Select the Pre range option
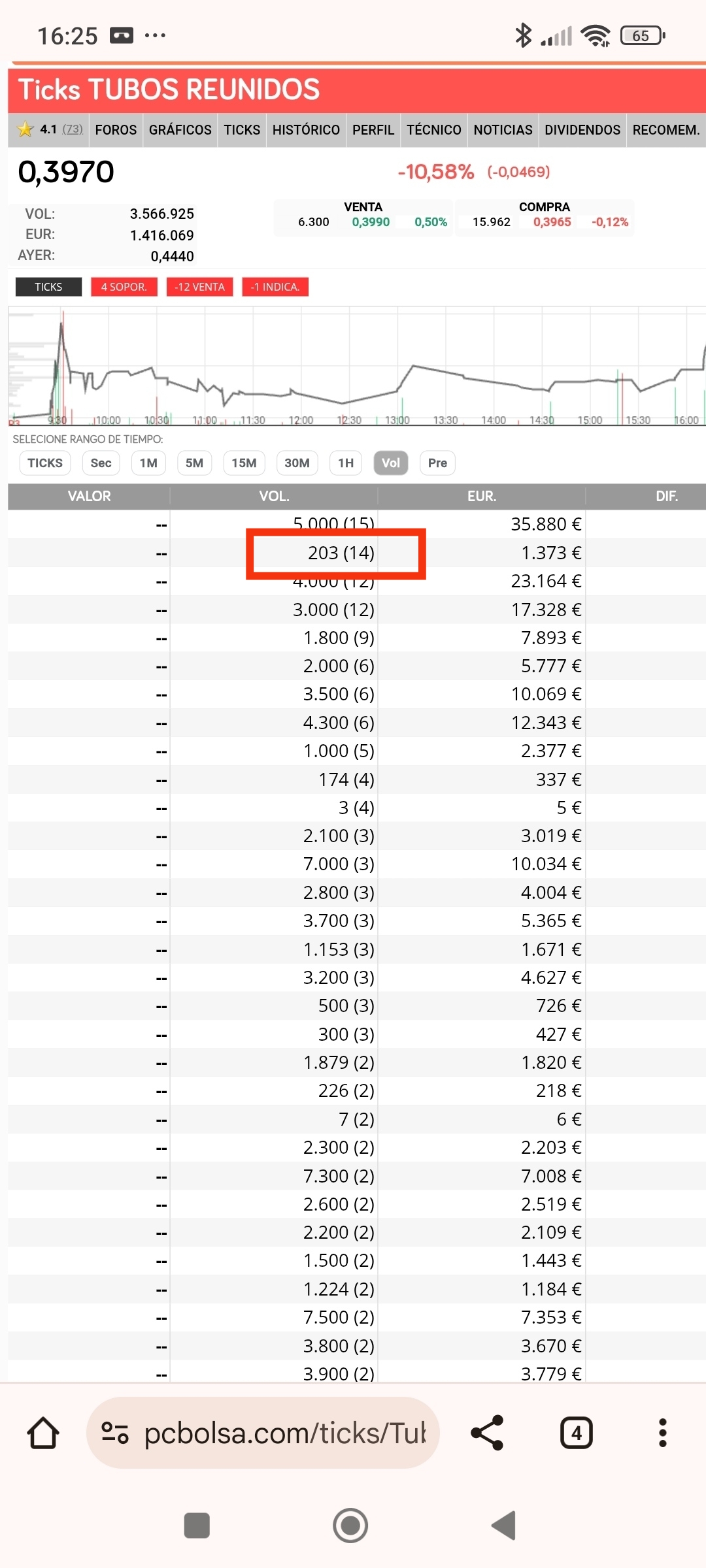The image size is (706, 1568). point(437,463)
